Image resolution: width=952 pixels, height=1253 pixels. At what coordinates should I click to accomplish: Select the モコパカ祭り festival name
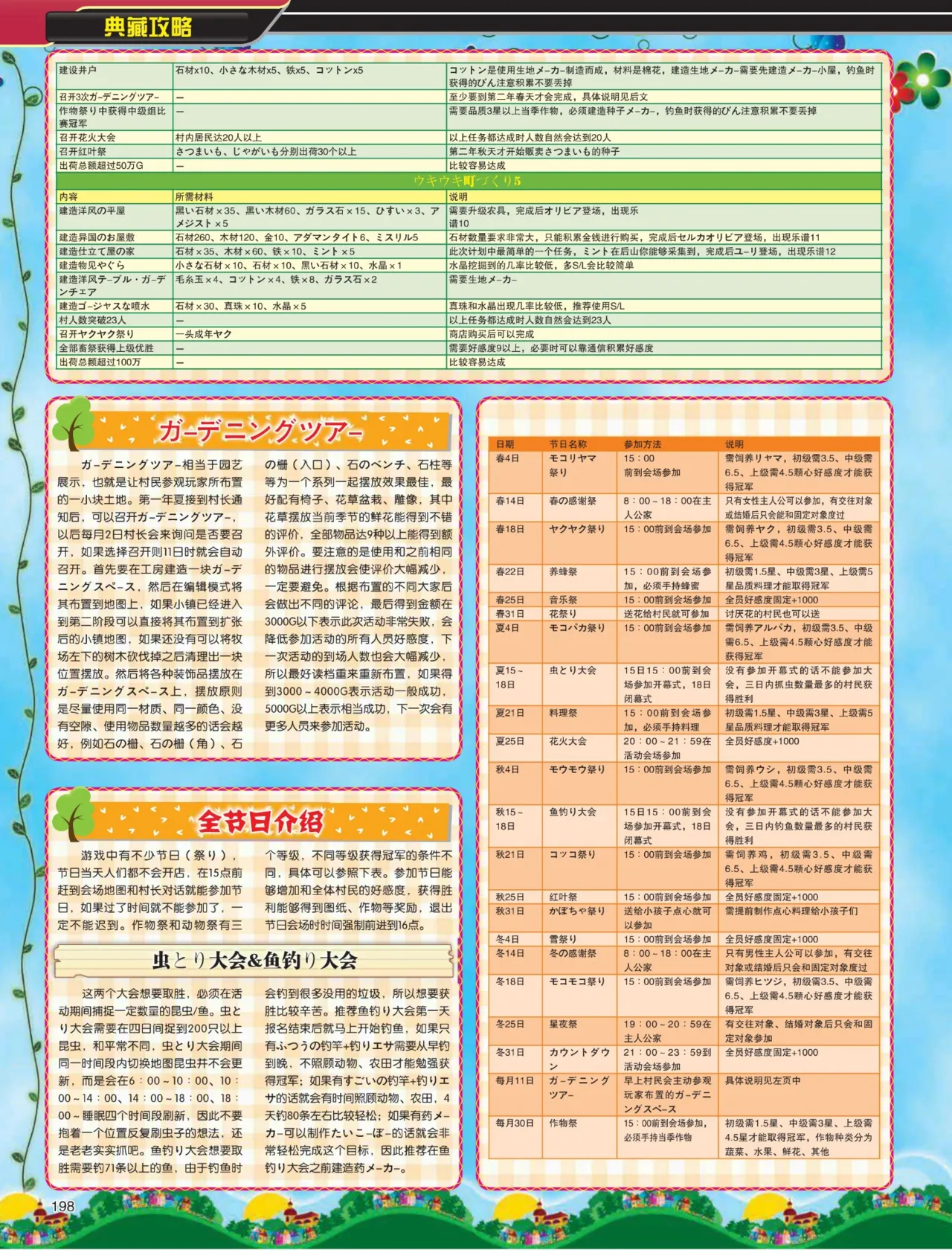(577, 628)
